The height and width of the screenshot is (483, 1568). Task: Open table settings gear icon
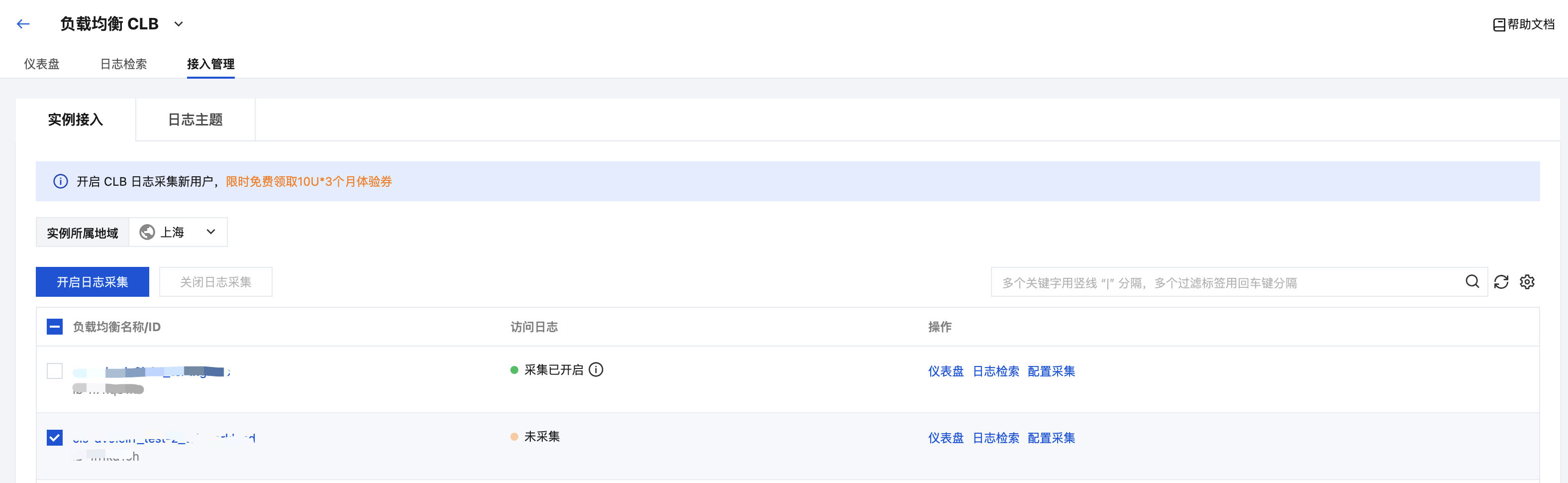coord(1527,282)
